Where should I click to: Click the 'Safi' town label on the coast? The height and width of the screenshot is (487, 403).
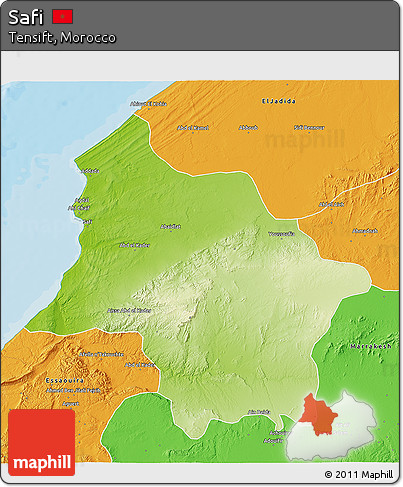click(x=87, y=221)
